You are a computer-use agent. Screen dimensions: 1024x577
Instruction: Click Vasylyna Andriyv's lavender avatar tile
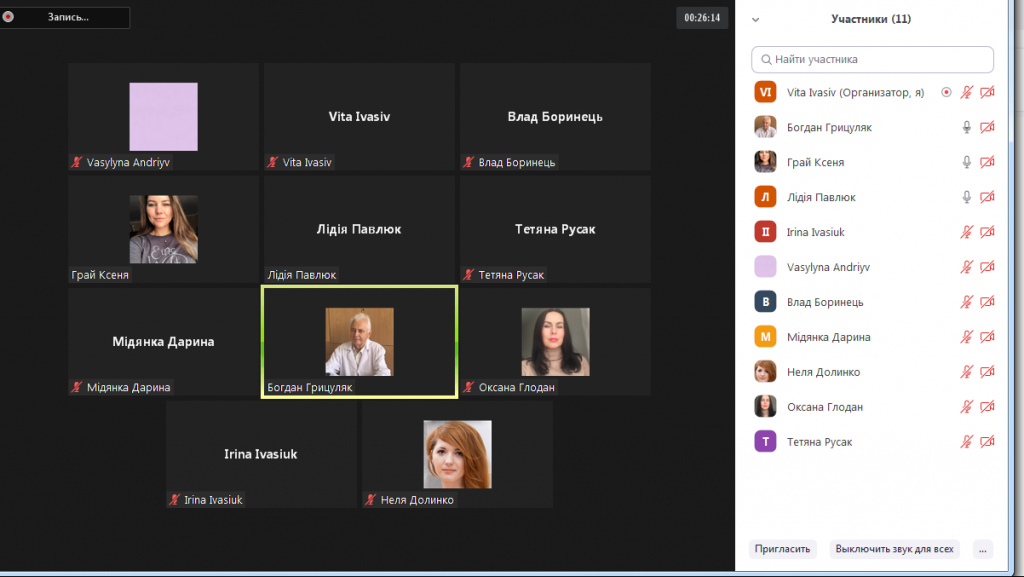163,117
